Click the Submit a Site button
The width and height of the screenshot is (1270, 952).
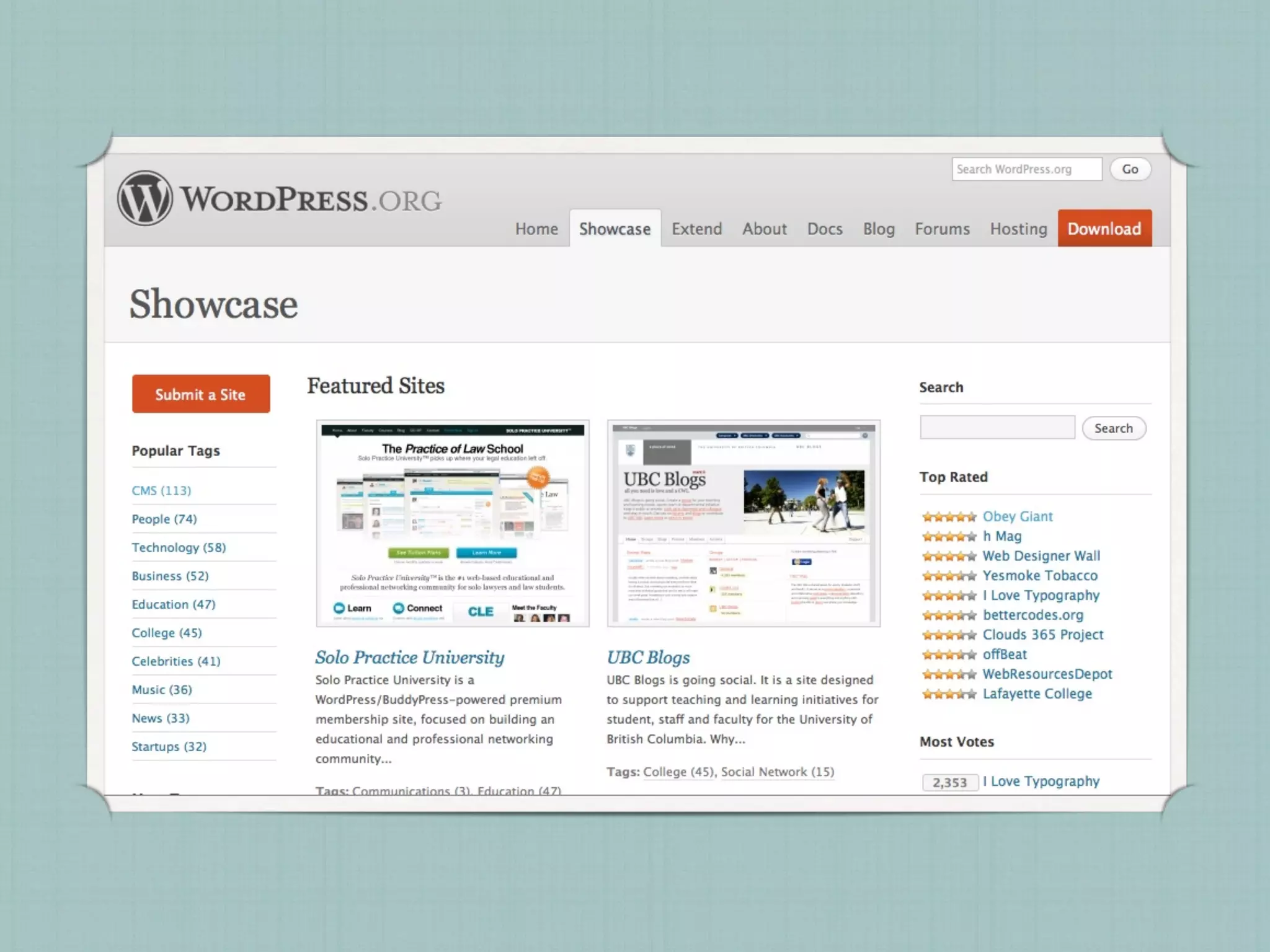click(x=201, y=394)
